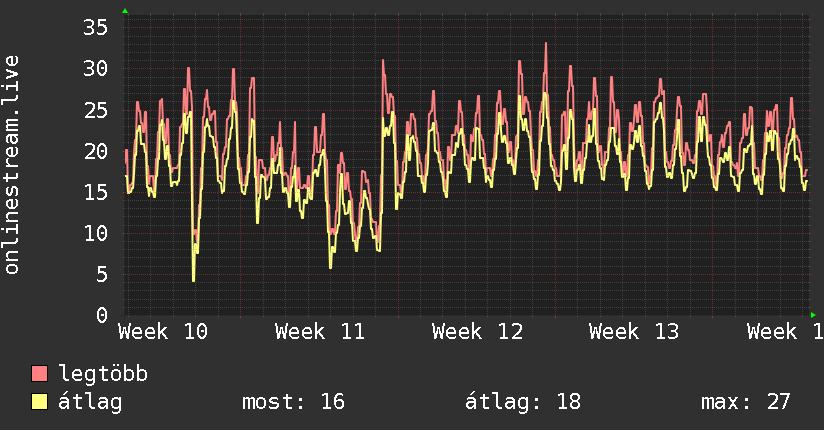Image resolution: width=824 pixels, height=430 pixels.
Task: Click the y-axis label '25'
Action: [x=96, y=110]
